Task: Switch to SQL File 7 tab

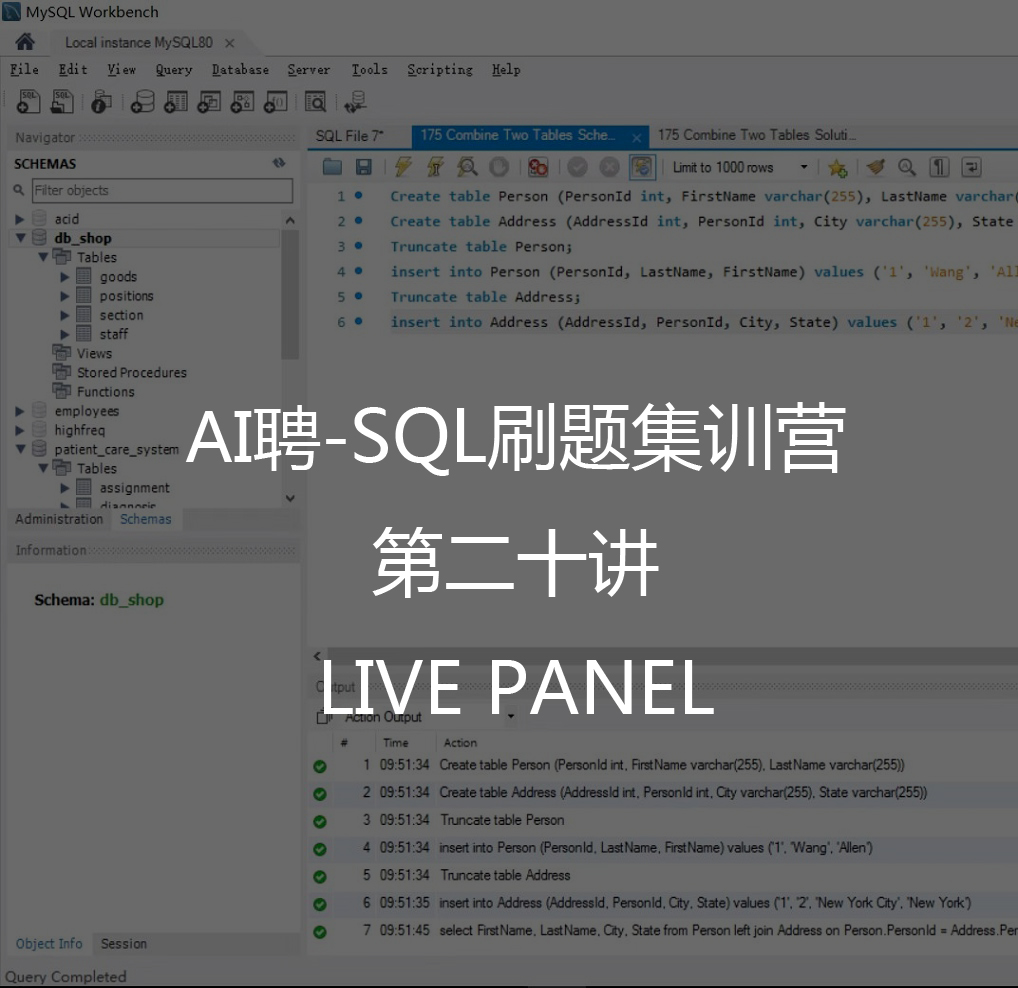Action: click(x=349, y=136)
